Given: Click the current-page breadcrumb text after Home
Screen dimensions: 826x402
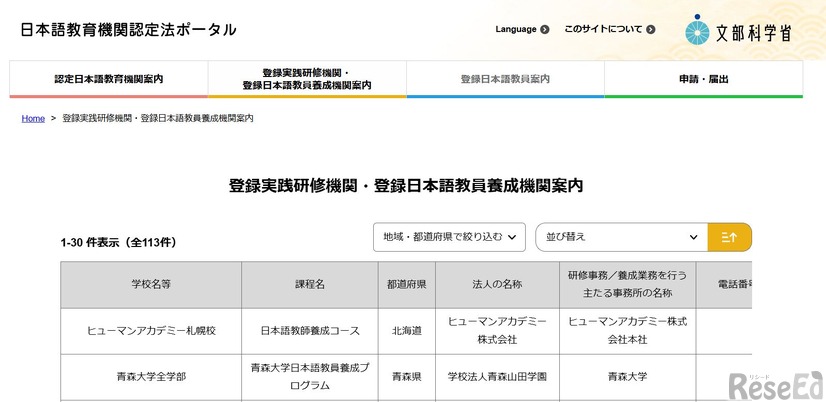Looking at the screenshot, I should (158, 119).
